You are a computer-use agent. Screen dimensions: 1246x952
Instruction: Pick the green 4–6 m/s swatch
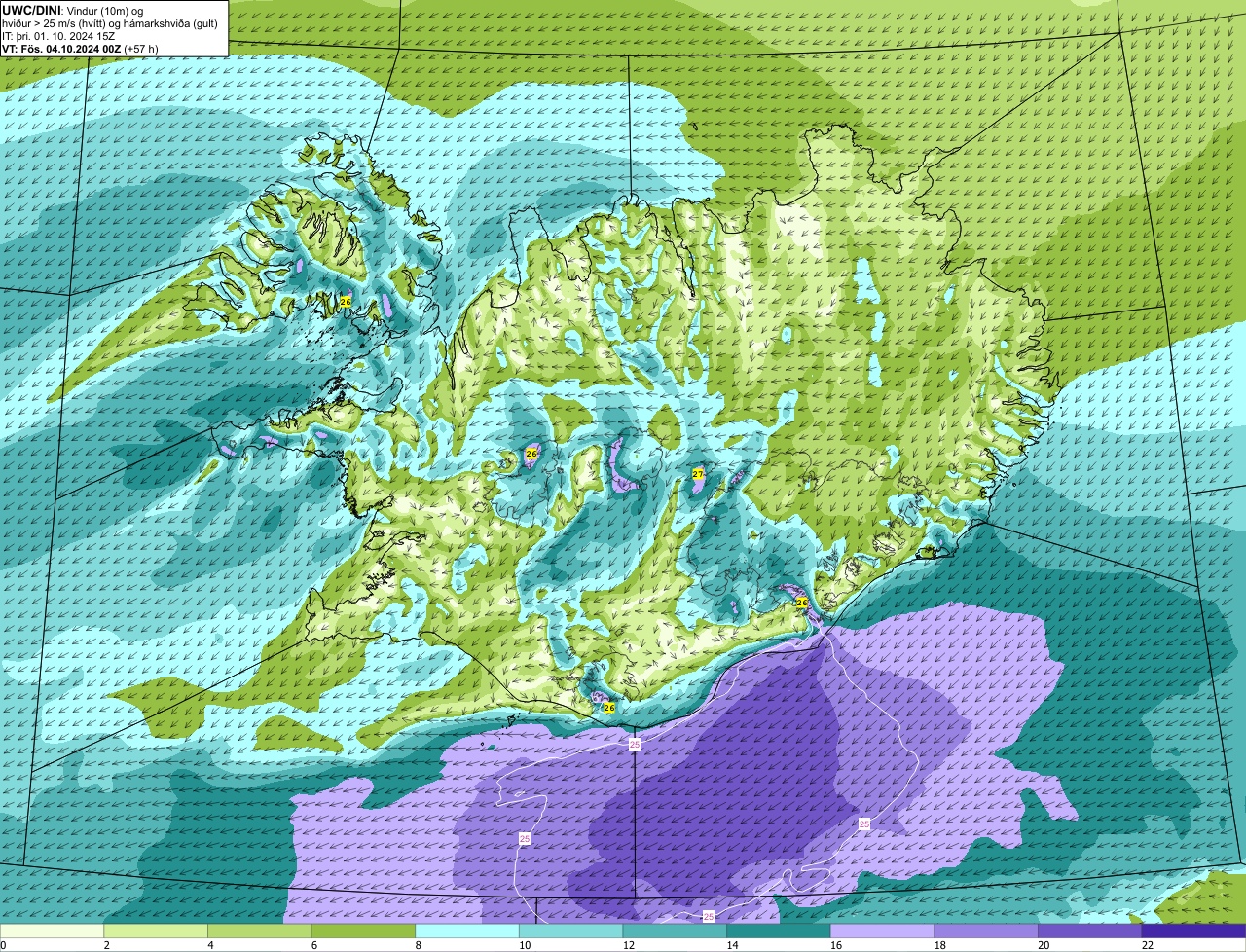click(259, 931)
